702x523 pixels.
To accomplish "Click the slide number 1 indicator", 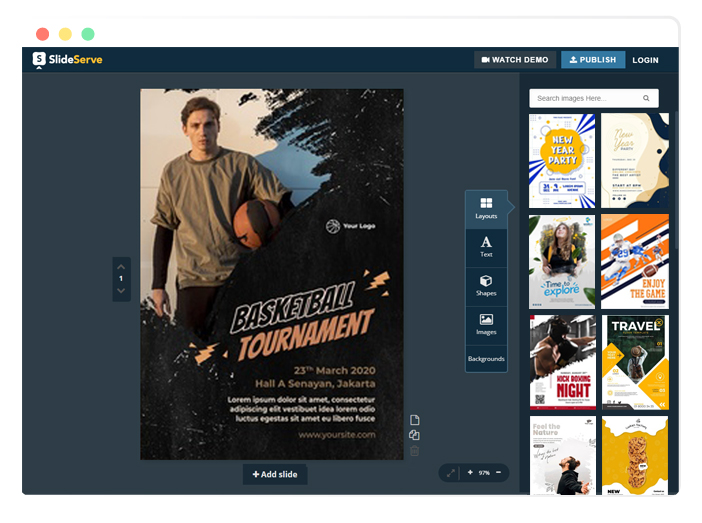I will pos(121,279).
